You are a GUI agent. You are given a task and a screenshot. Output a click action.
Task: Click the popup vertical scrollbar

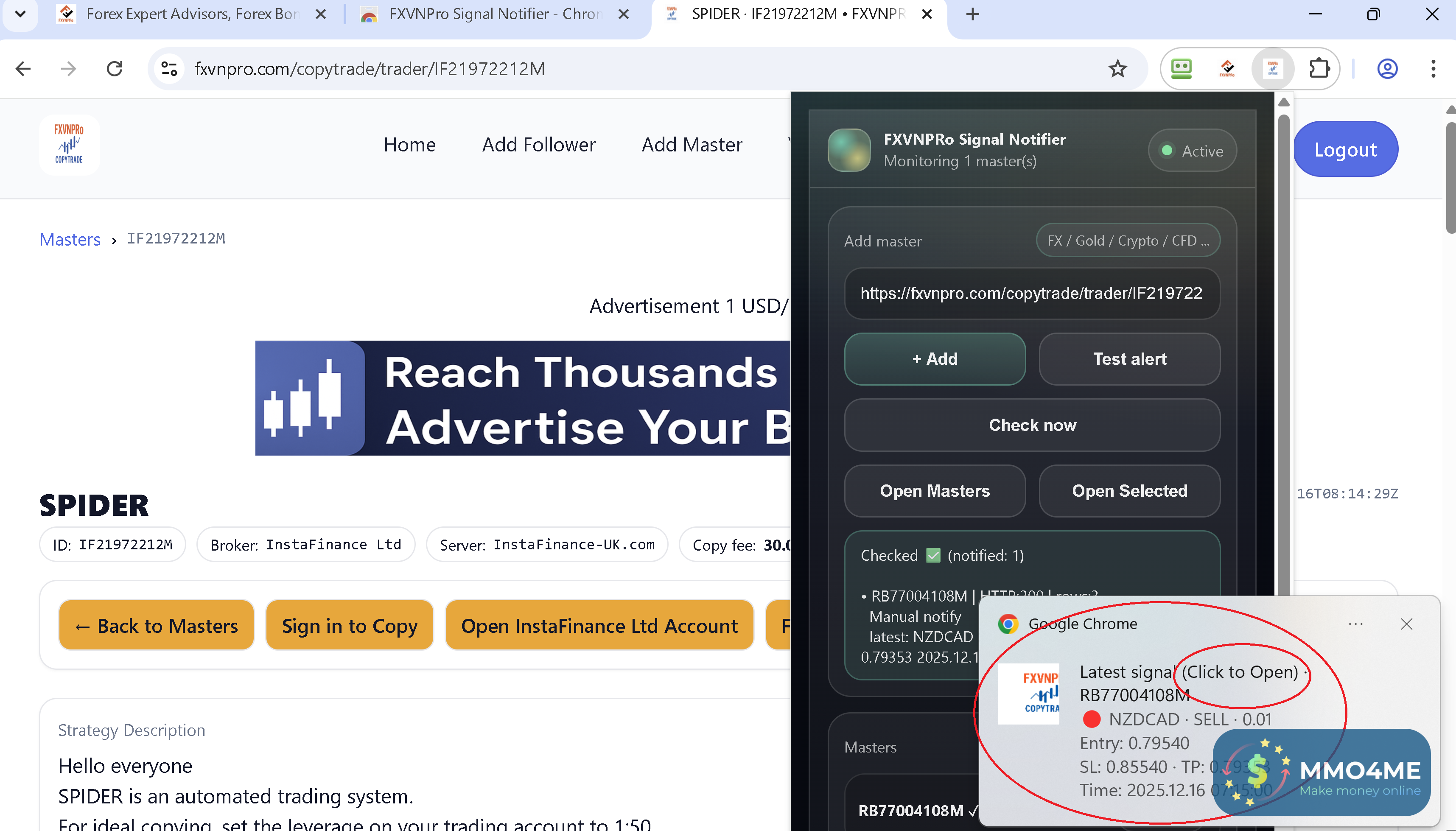click(1284, 342)
